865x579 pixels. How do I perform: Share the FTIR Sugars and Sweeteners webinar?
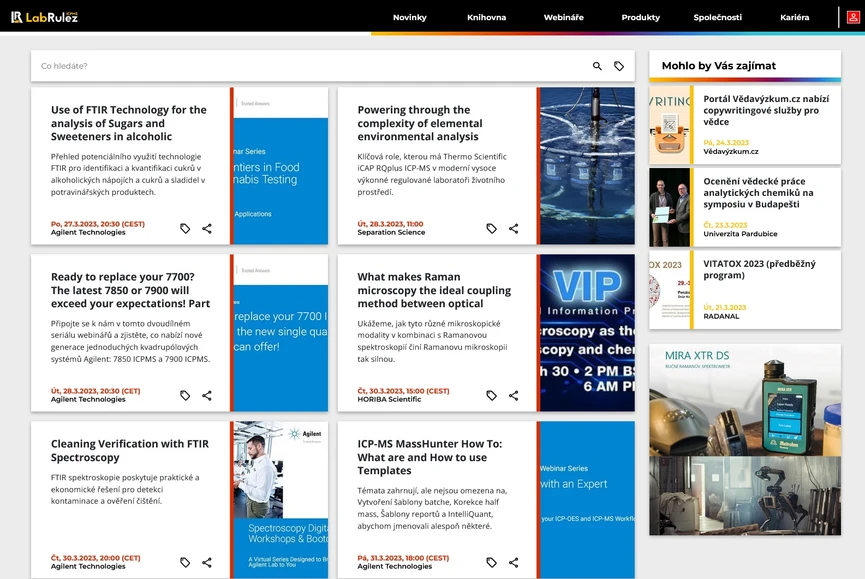207,228
